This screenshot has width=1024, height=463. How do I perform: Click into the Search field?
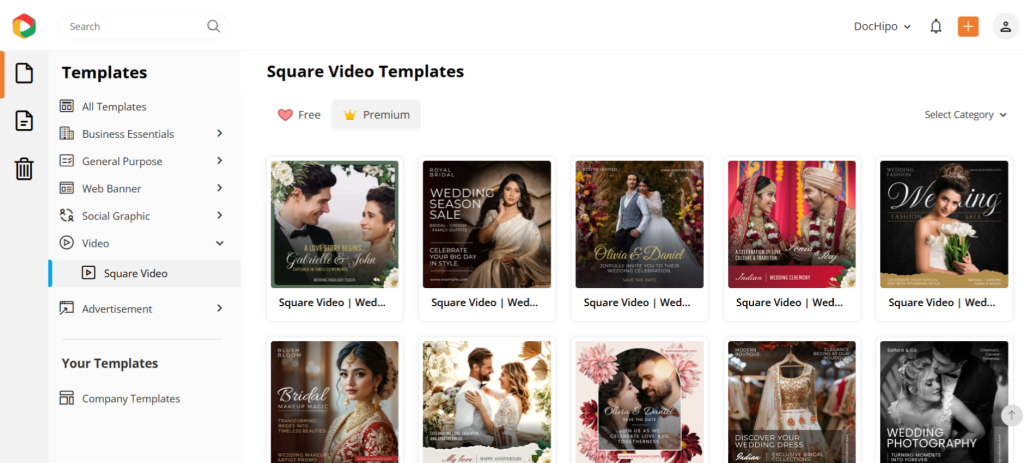click(x=144, y=26)
